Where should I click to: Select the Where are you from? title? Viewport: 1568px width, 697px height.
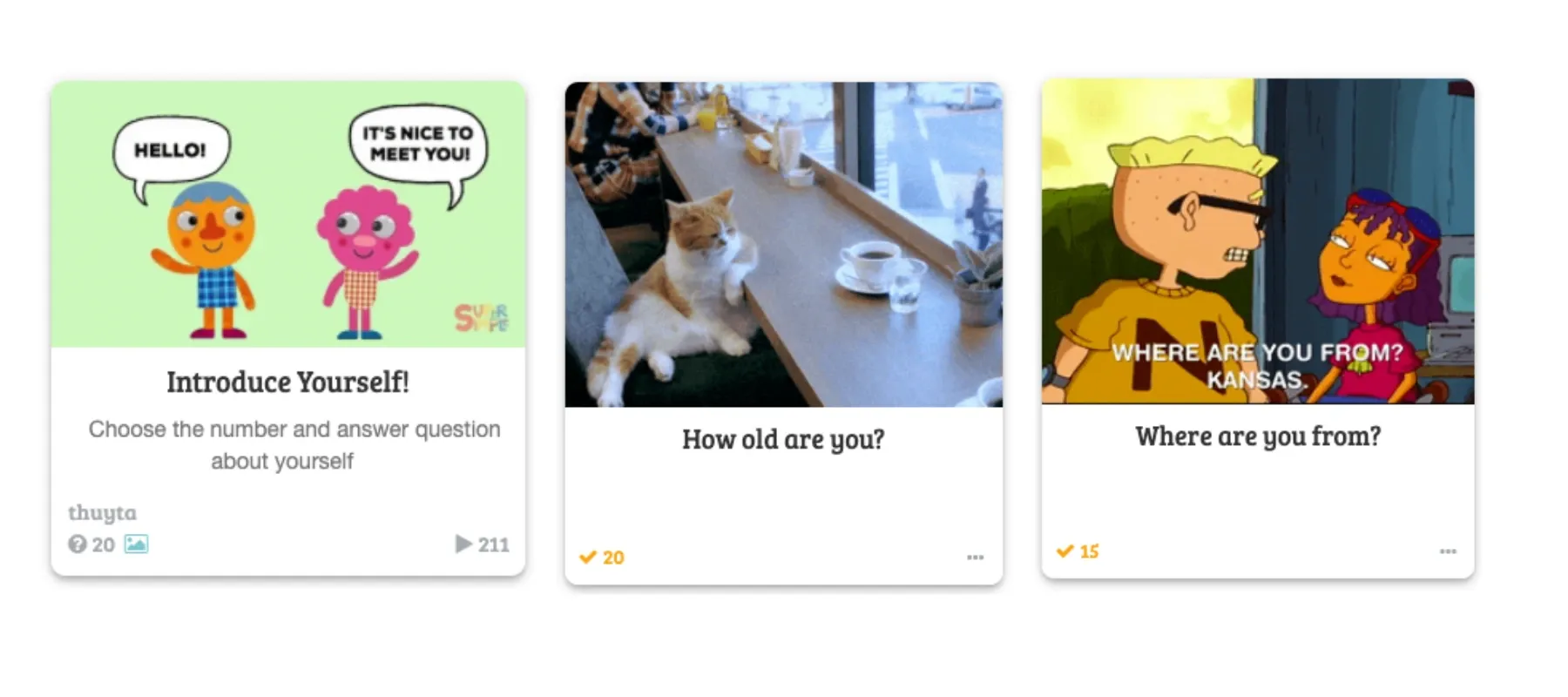[x=1258, y=436]
